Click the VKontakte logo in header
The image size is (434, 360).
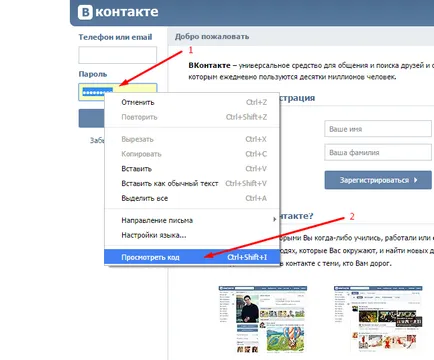coord(118,12)
